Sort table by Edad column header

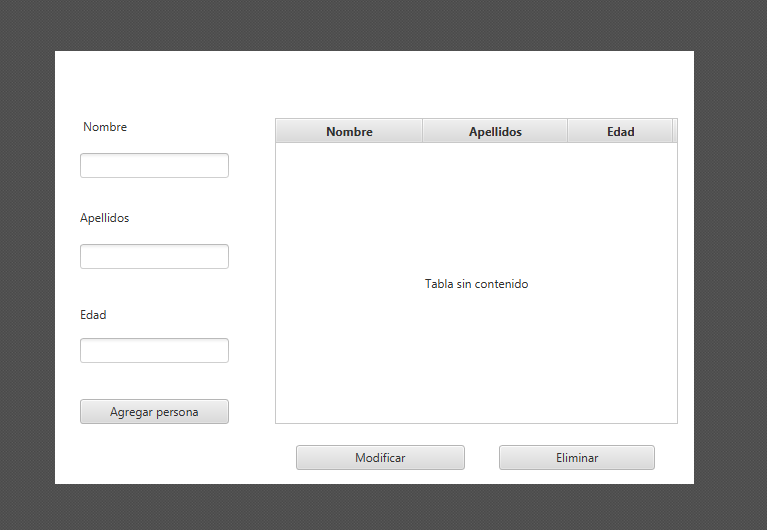(620, 131)
